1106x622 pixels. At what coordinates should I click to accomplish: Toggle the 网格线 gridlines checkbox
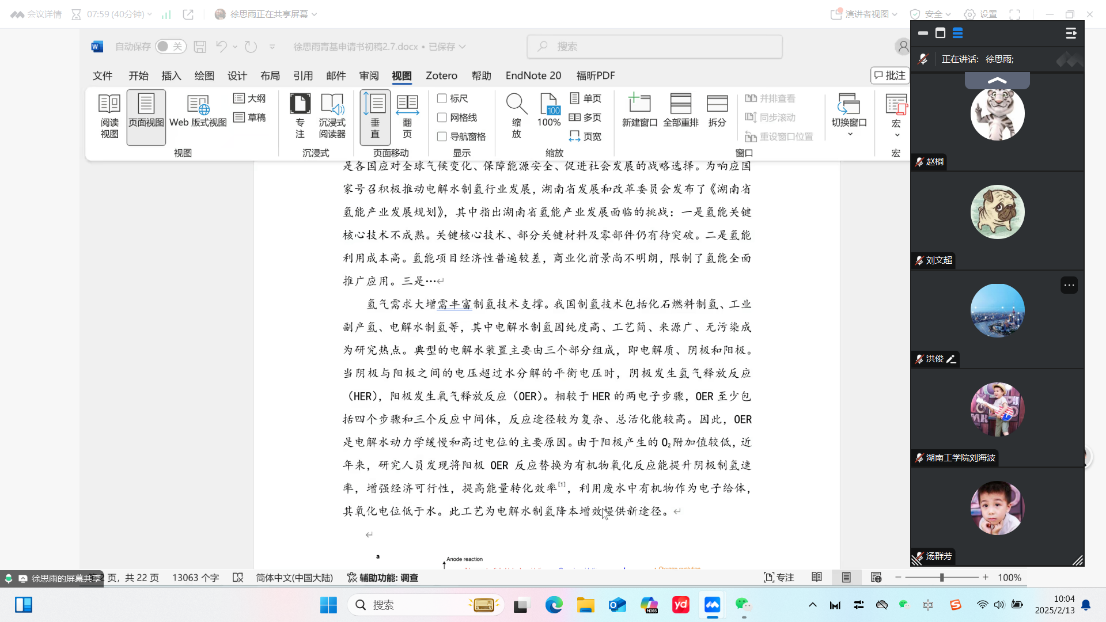(x=442, y=117)
